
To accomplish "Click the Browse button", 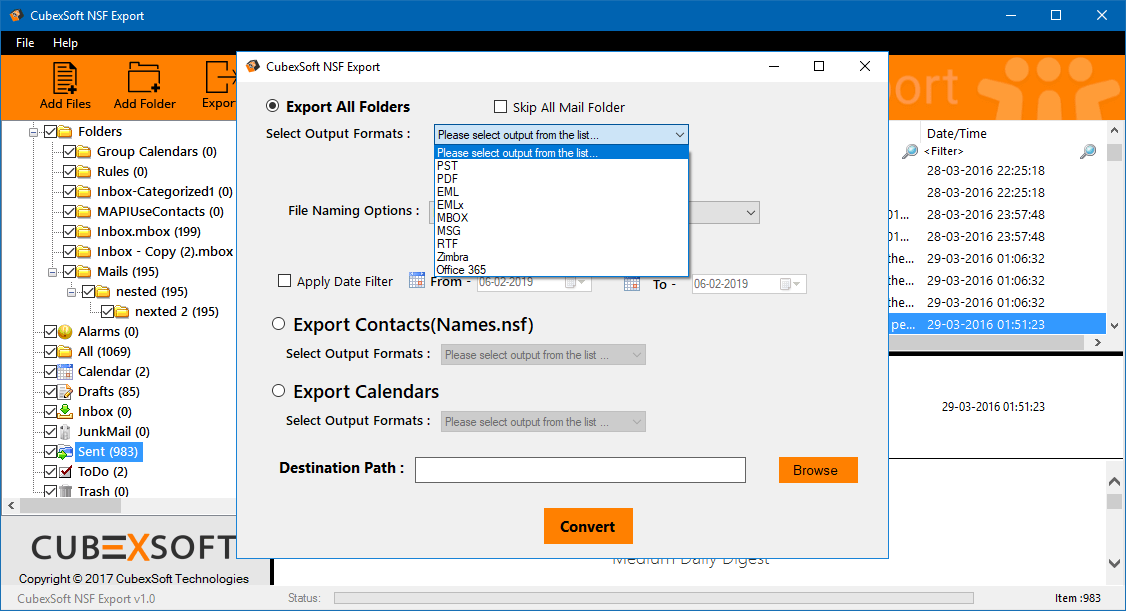I will coord(818,470).
